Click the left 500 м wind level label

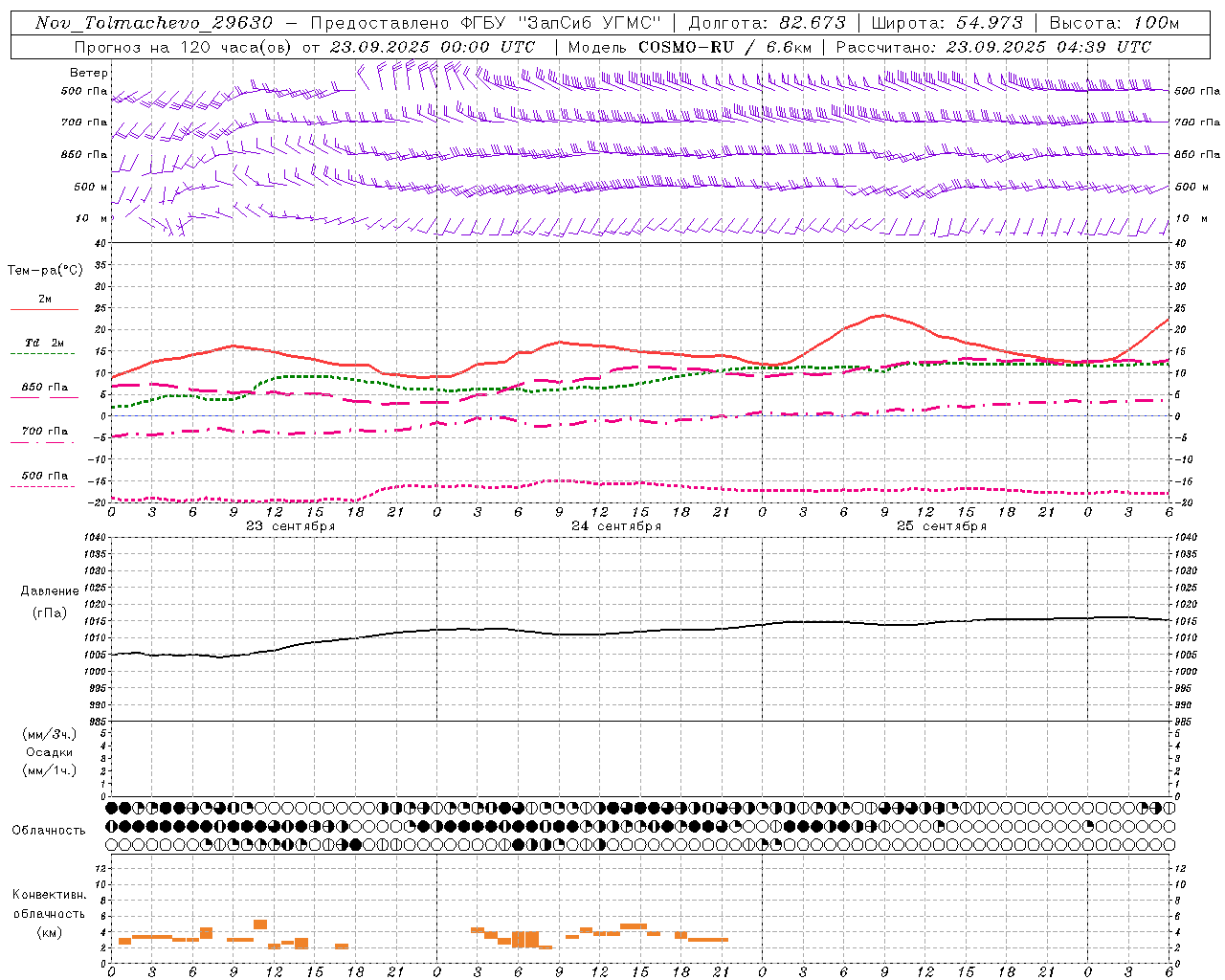(91, 187)
